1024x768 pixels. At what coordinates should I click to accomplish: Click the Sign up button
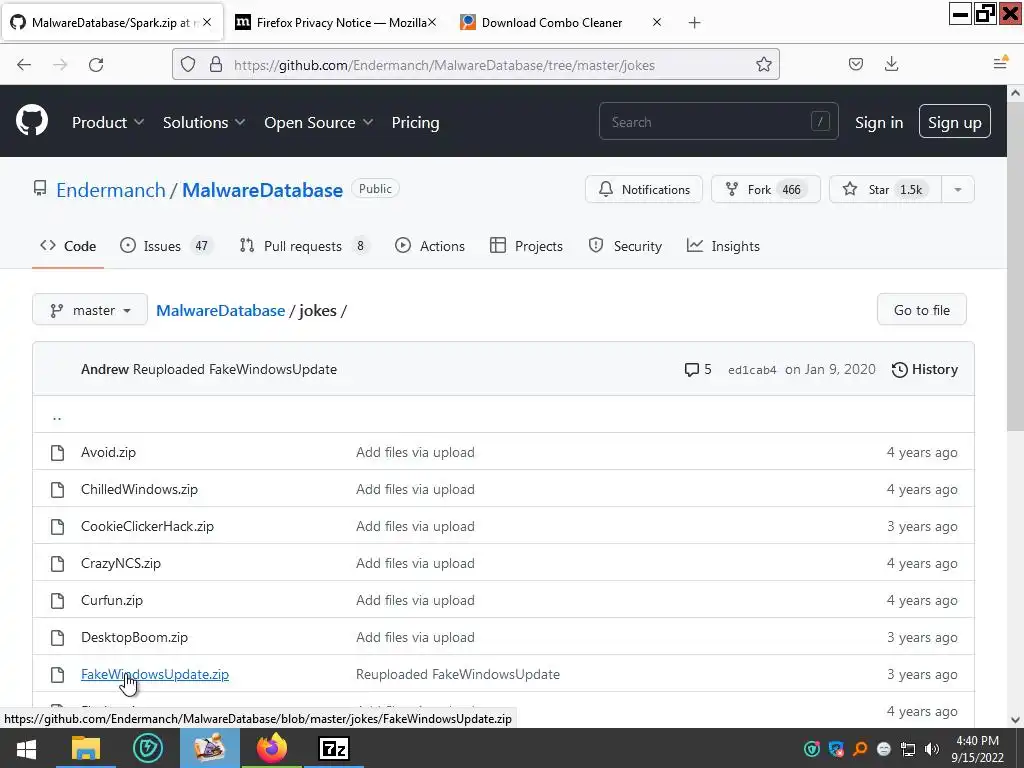pos(954,122)
